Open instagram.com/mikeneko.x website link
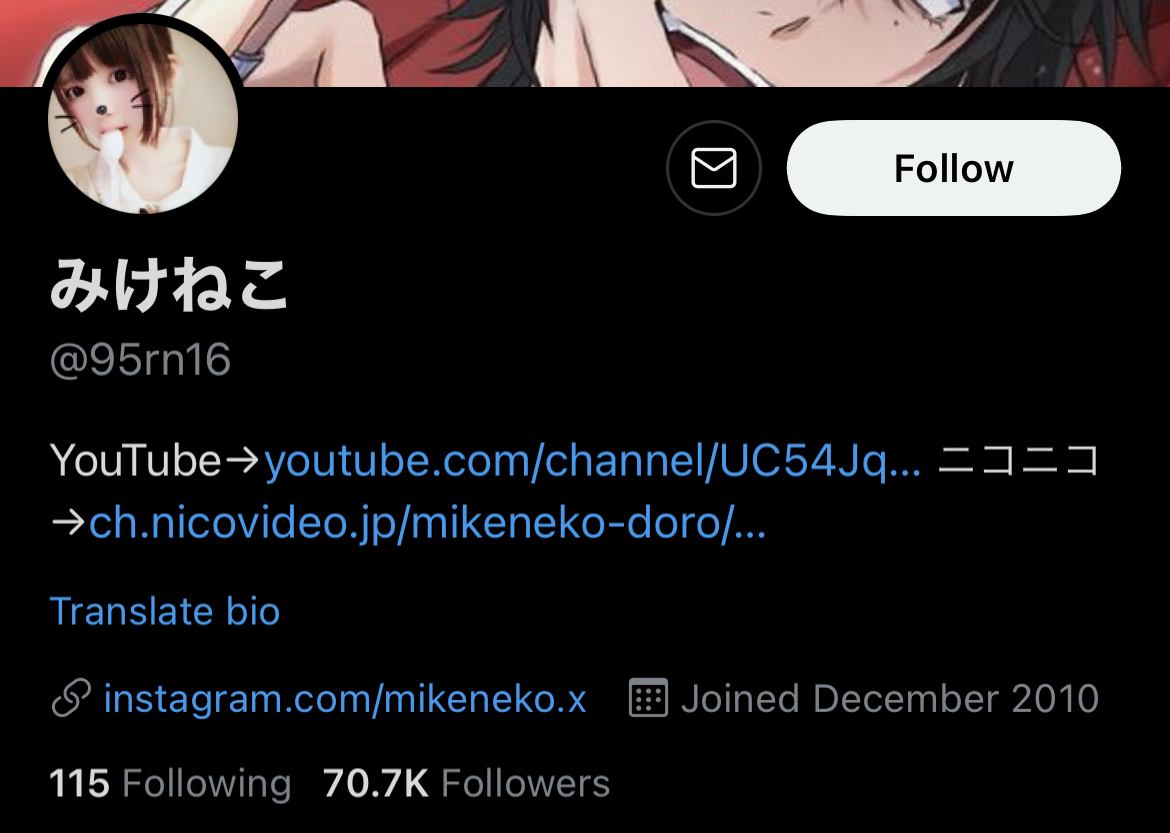 (345, 699)
